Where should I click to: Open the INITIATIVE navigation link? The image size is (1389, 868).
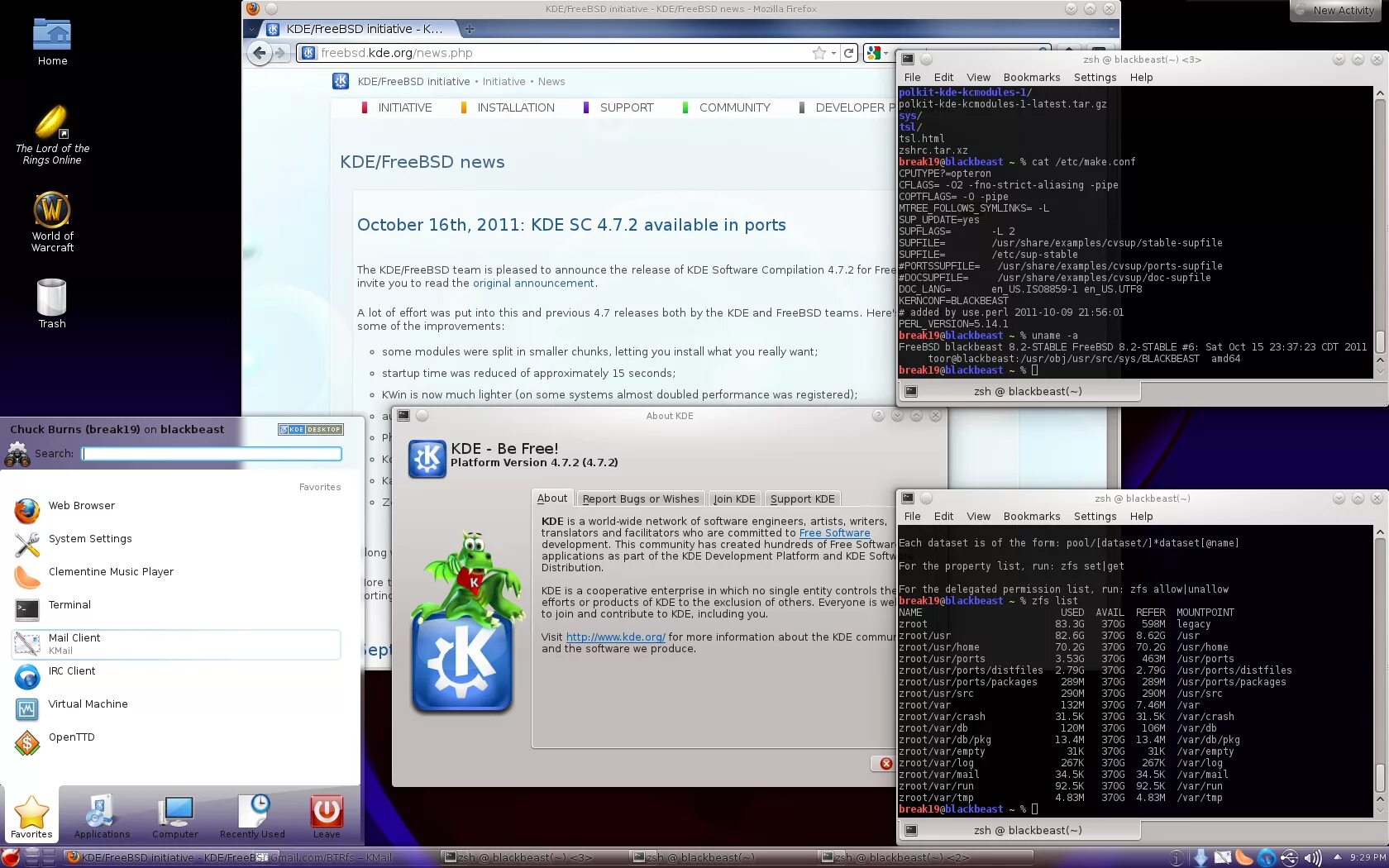point(405,107)
